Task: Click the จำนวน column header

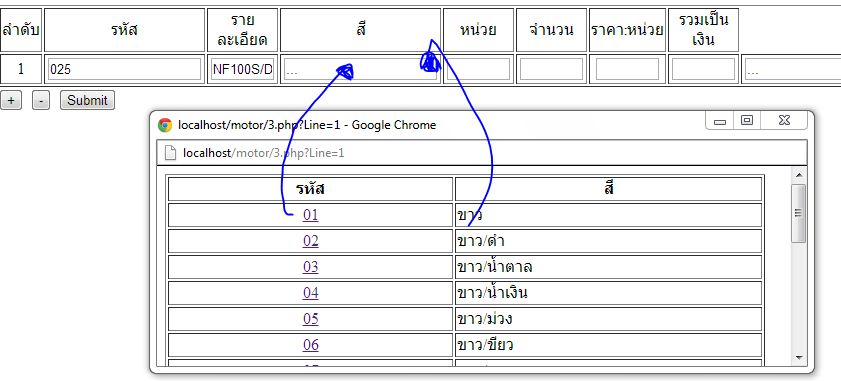Action: tap(551, 30)
